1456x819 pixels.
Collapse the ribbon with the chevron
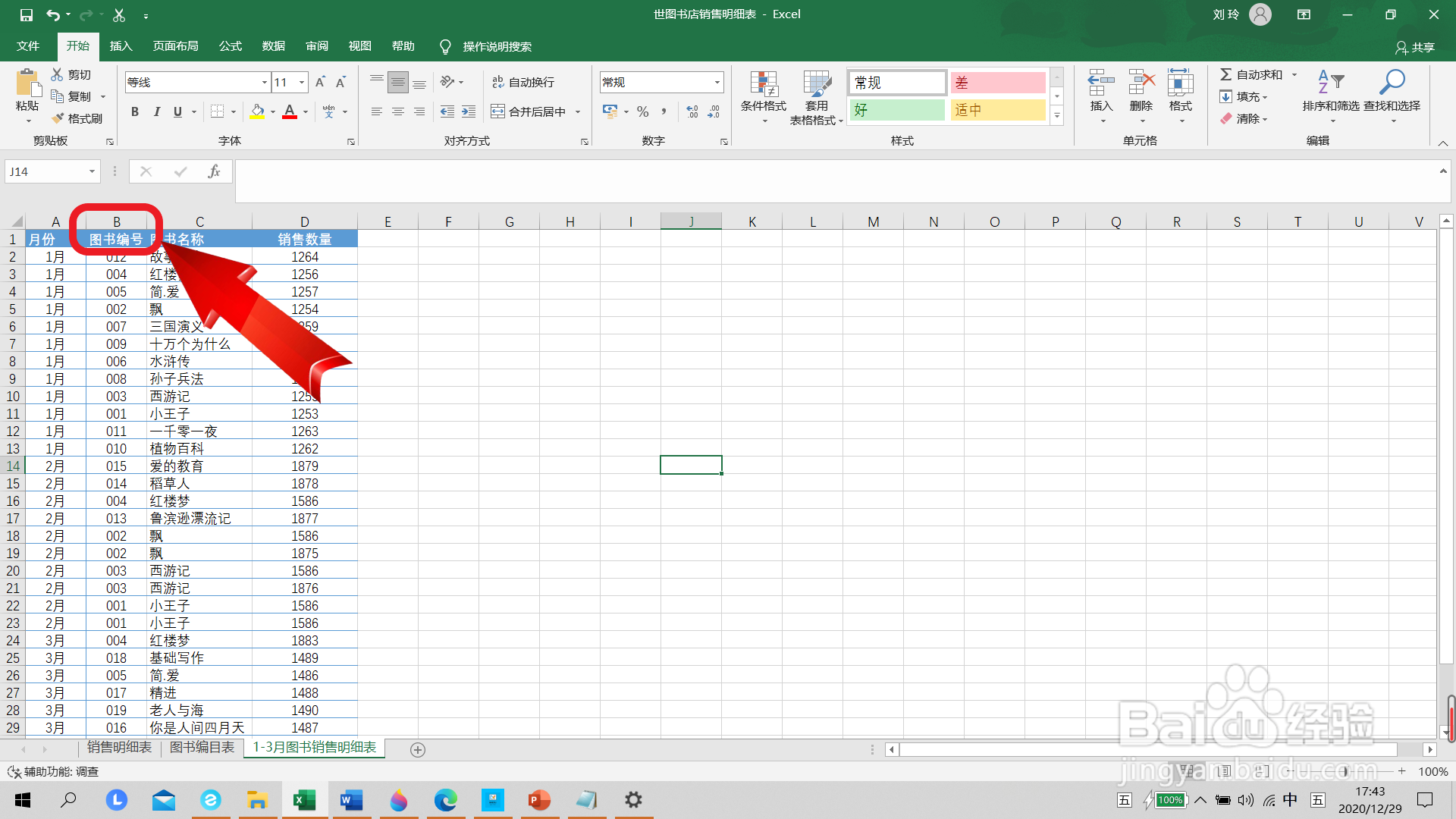1442,143
